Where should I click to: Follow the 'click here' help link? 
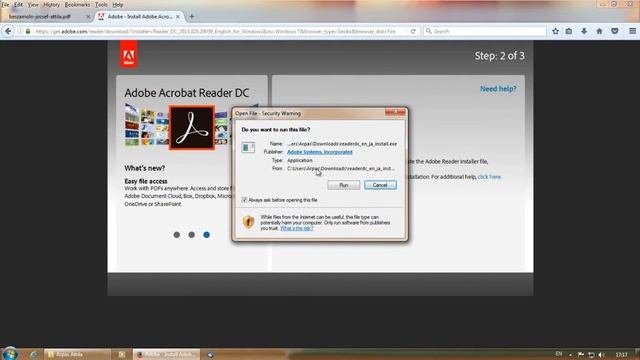(489, 177)
